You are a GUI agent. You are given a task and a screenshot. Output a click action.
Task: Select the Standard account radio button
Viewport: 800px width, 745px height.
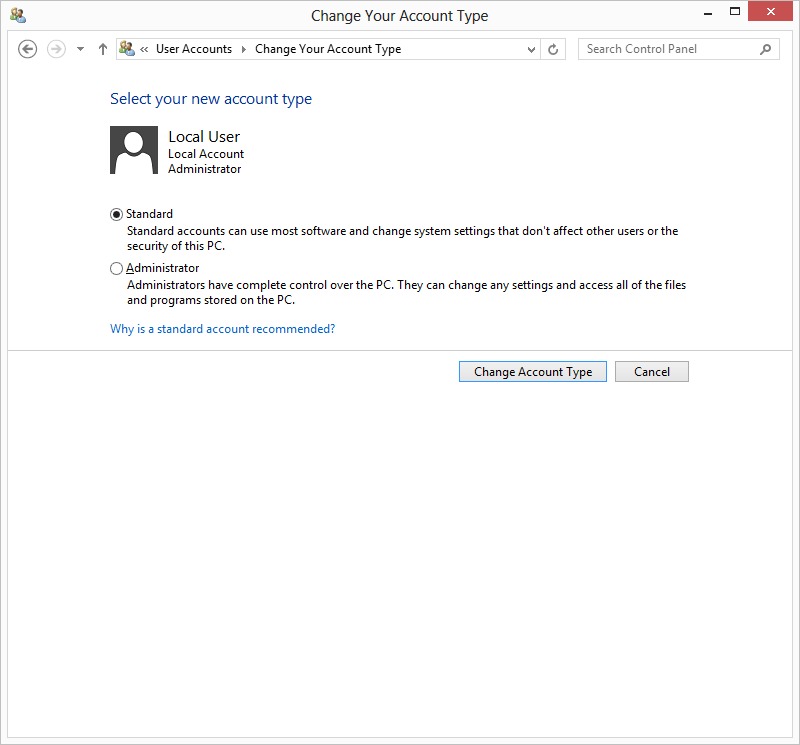click(x=117, y=214)
